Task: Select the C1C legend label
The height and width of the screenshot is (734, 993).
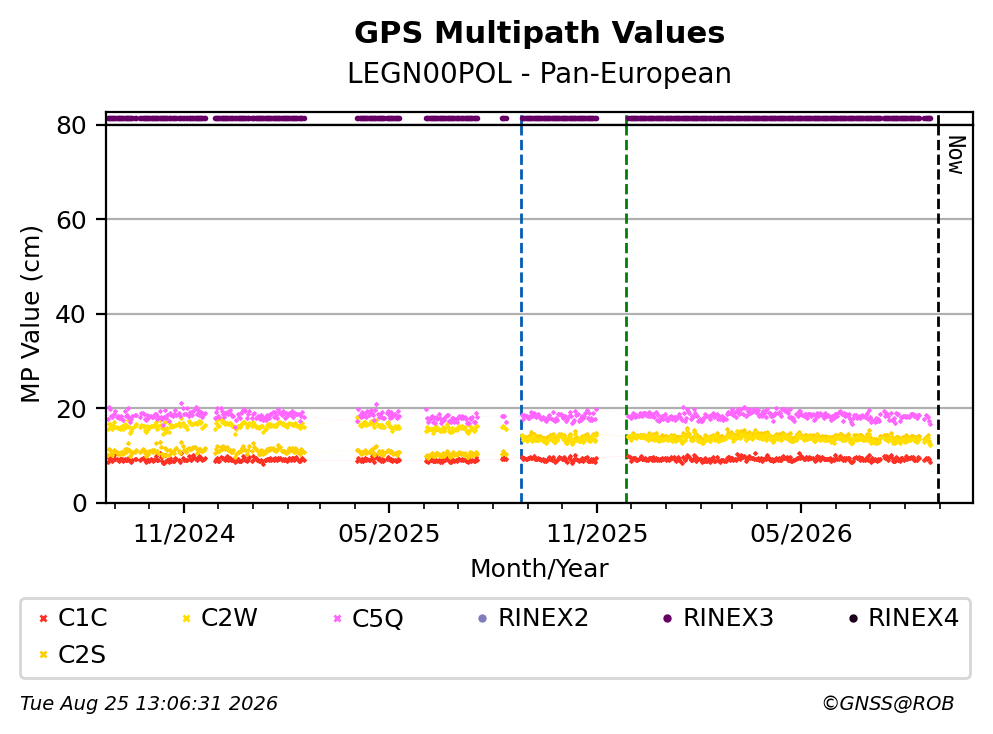Action: click(x=82, y=618)
